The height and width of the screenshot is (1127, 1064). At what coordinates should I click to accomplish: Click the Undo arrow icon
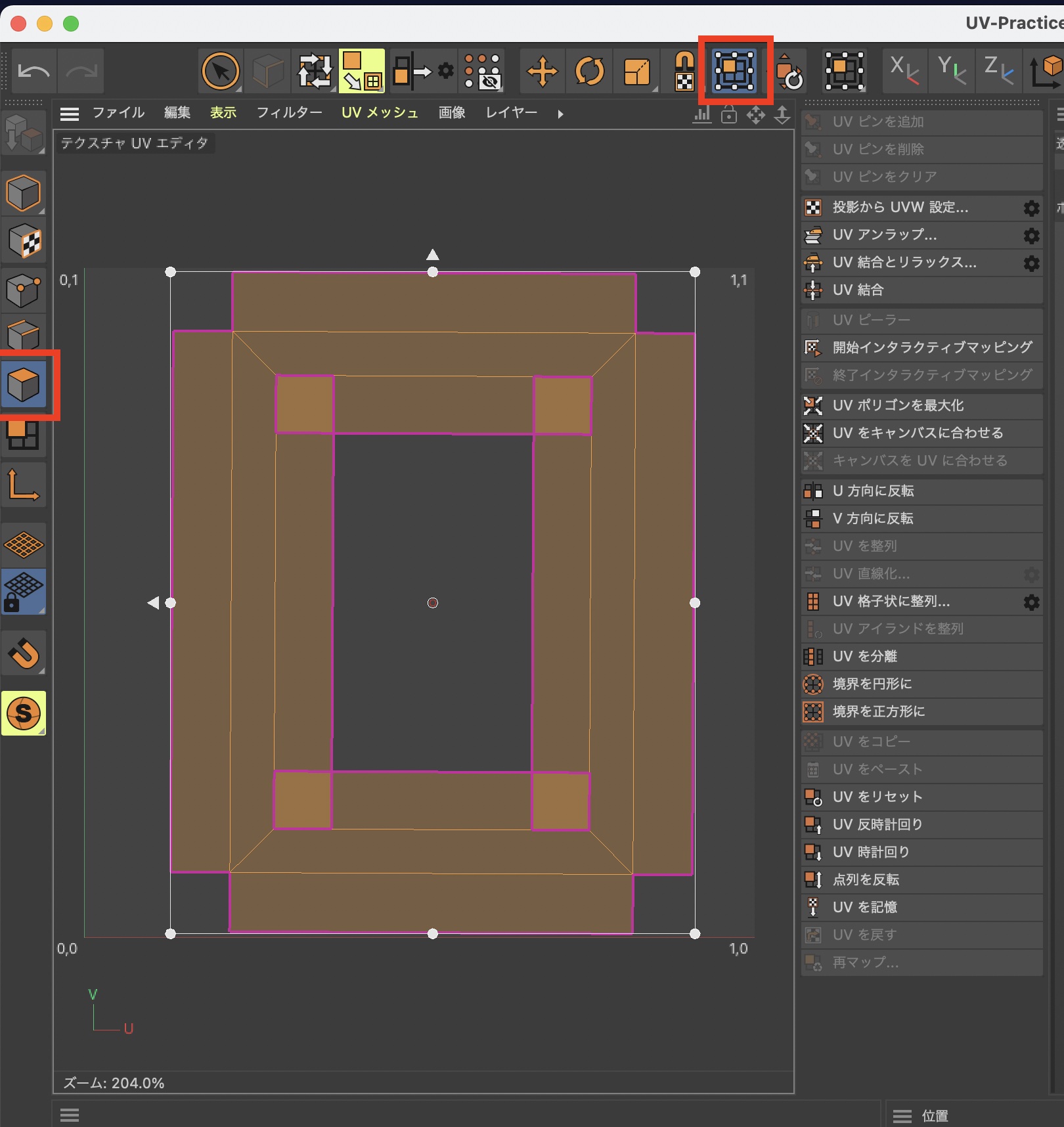[34, 71]
